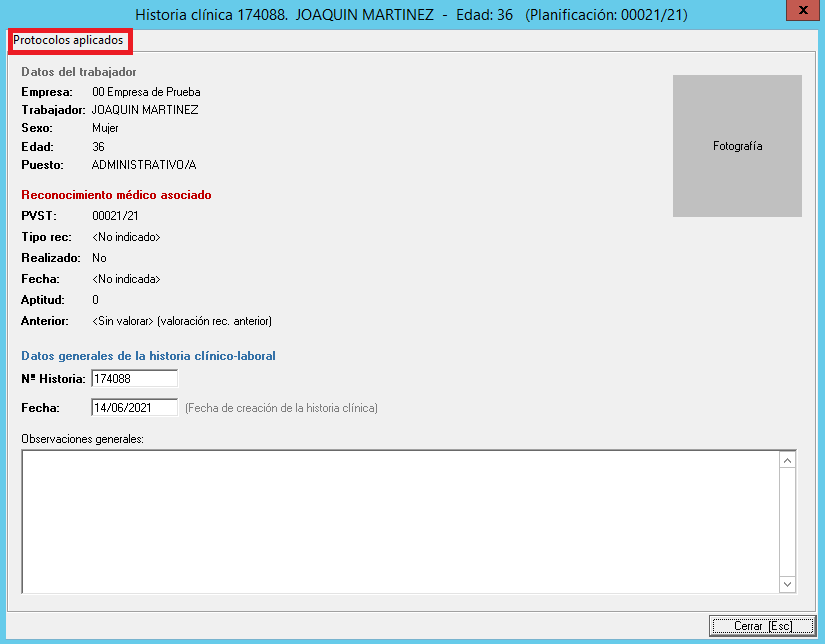Click the Datos generales de la historia heading

click(148, 356)
